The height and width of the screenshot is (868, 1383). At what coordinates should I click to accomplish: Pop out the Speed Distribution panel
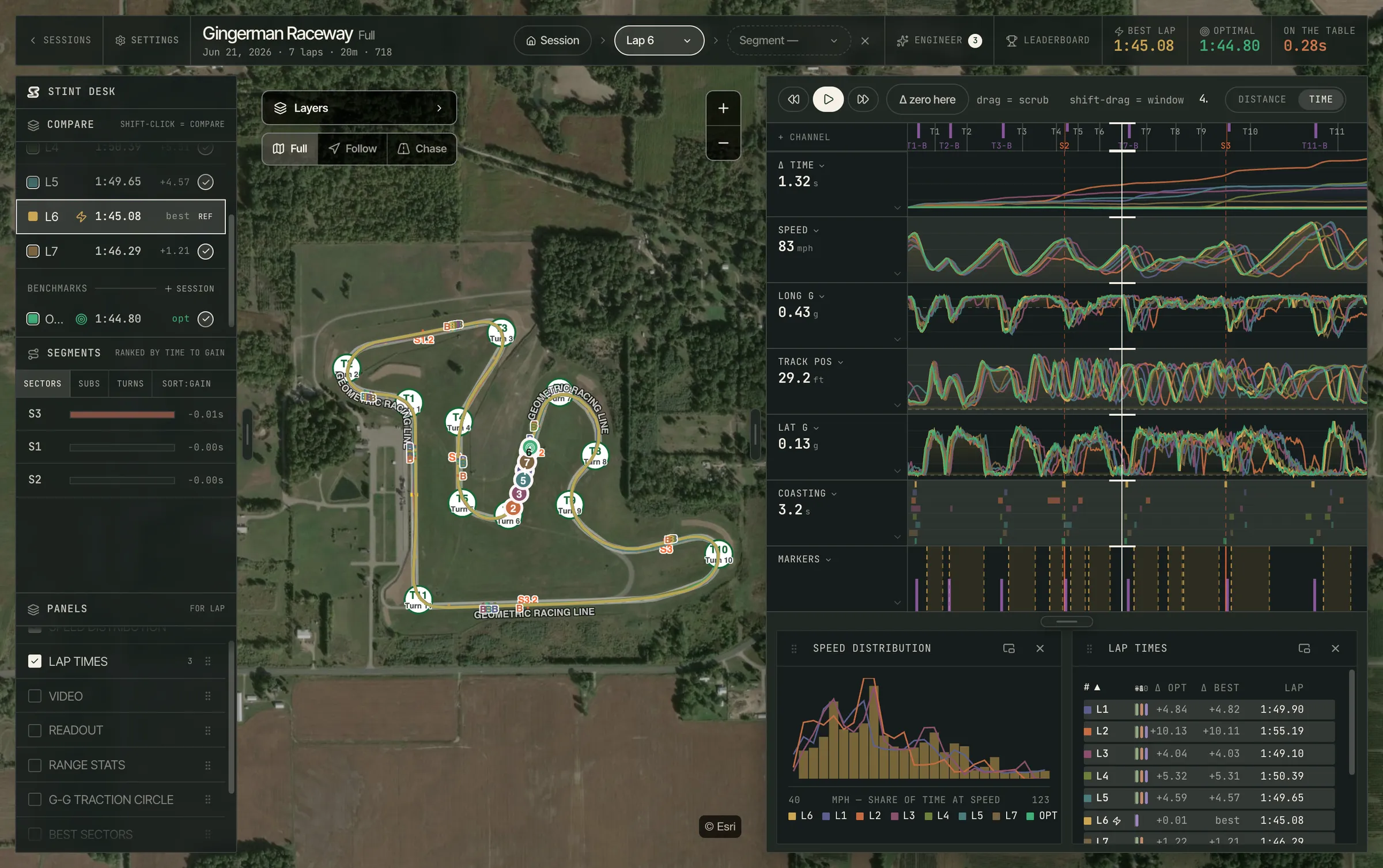click(x=1008, y=649)
